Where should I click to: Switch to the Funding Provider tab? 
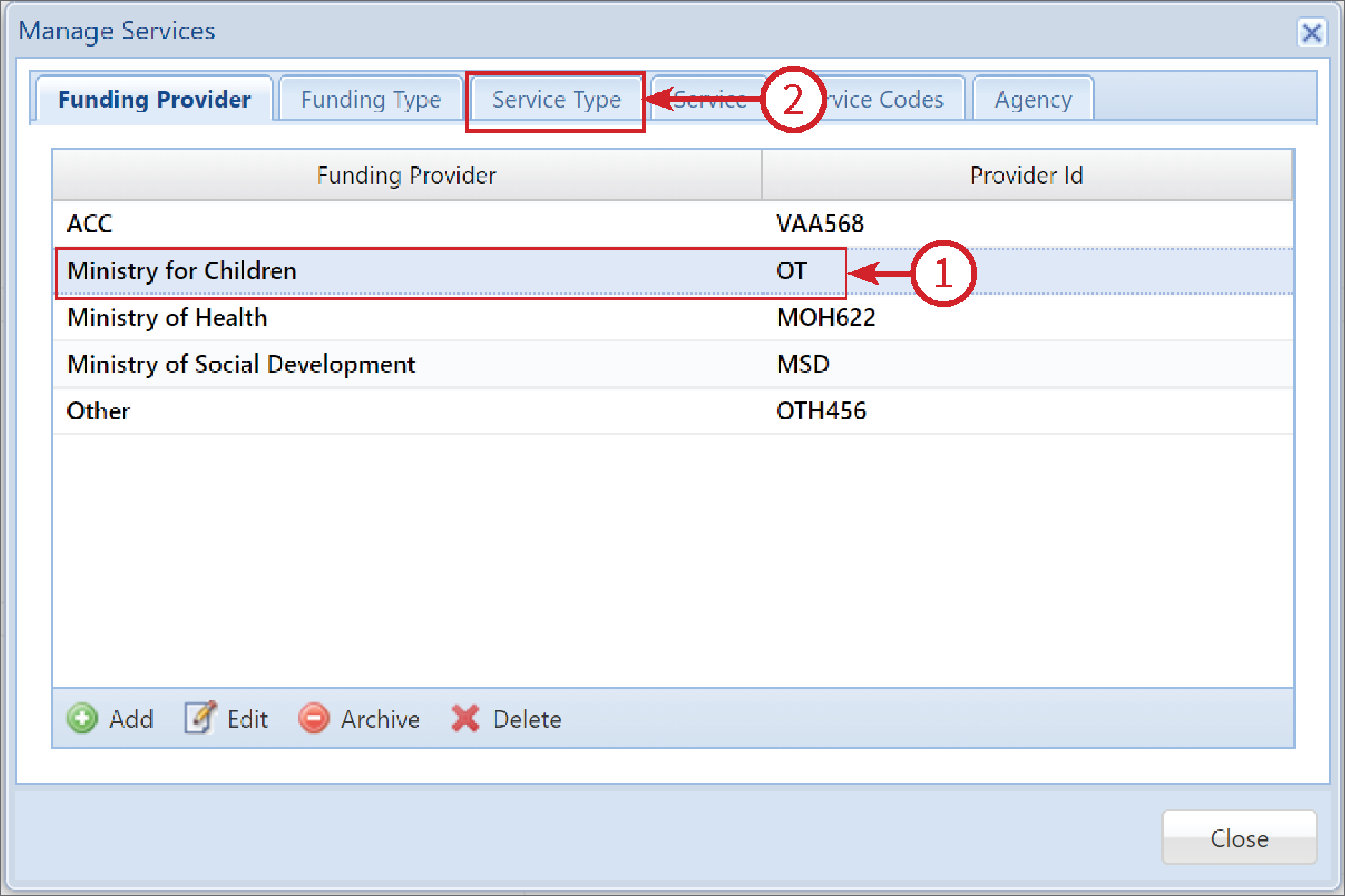154,99
